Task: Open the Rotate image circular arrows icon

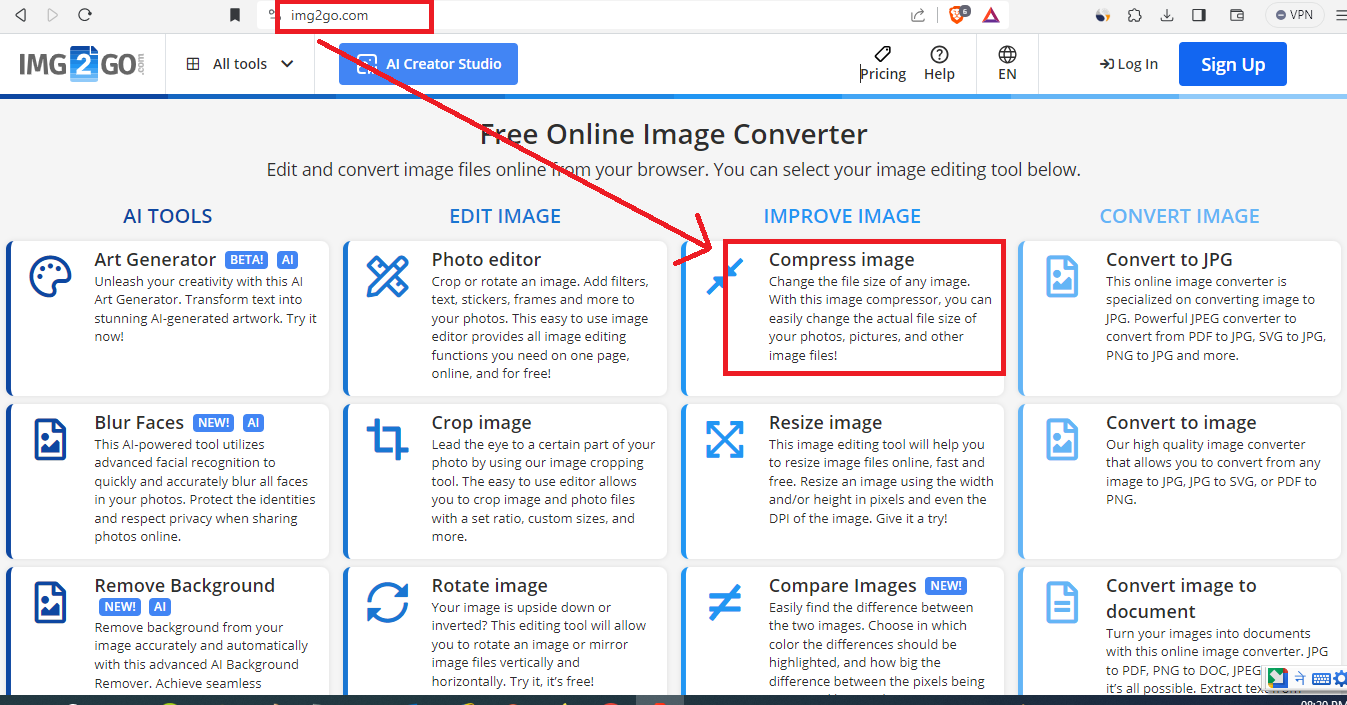Action: (x=387, y=603)
